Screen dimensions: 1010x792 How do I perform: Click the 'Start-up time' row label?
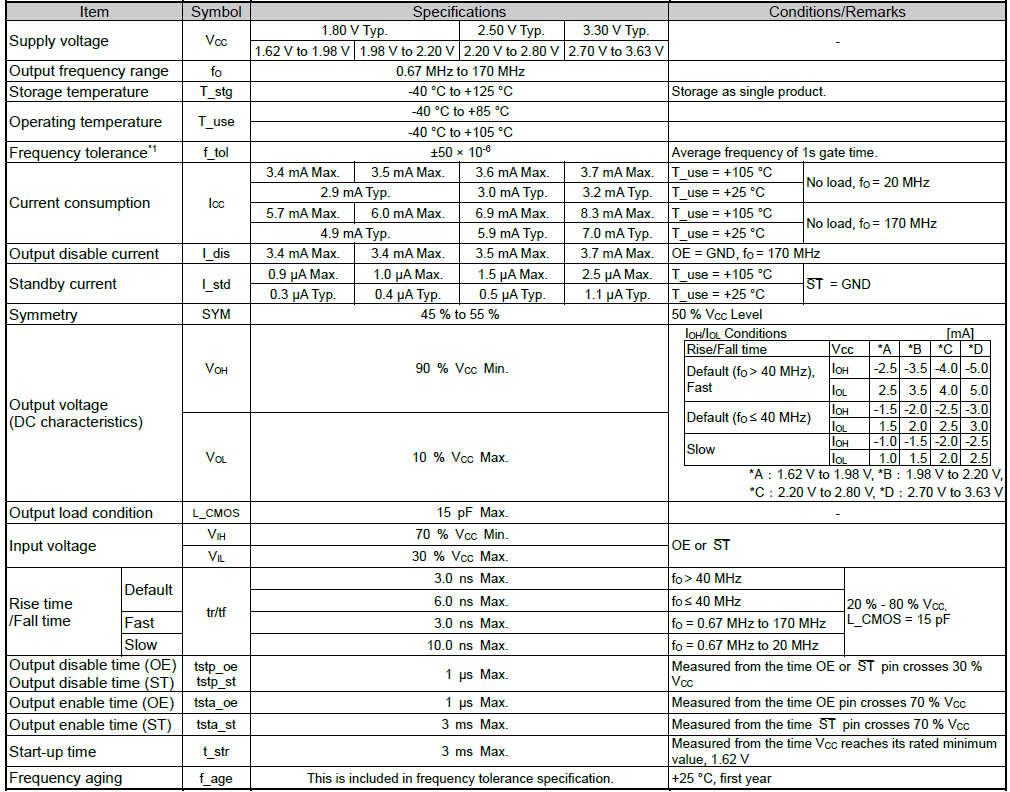(x=55, y=751)
